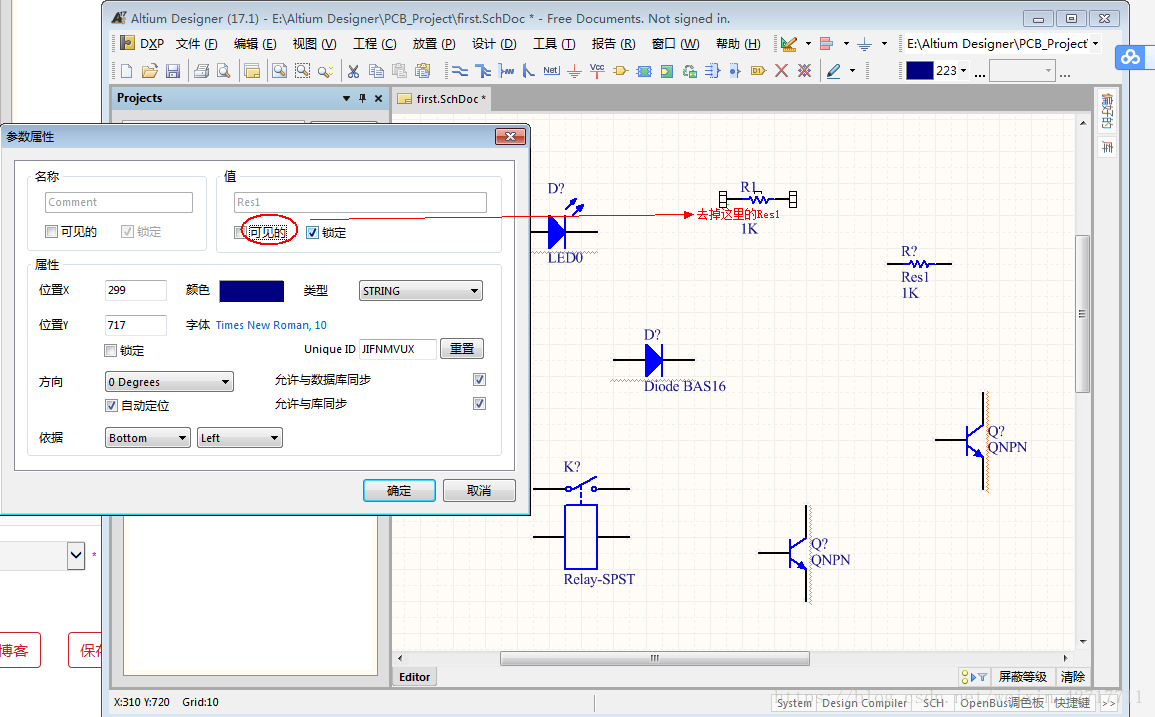
Task: Click the Unique ID text field
Action: tap(398, 349)
